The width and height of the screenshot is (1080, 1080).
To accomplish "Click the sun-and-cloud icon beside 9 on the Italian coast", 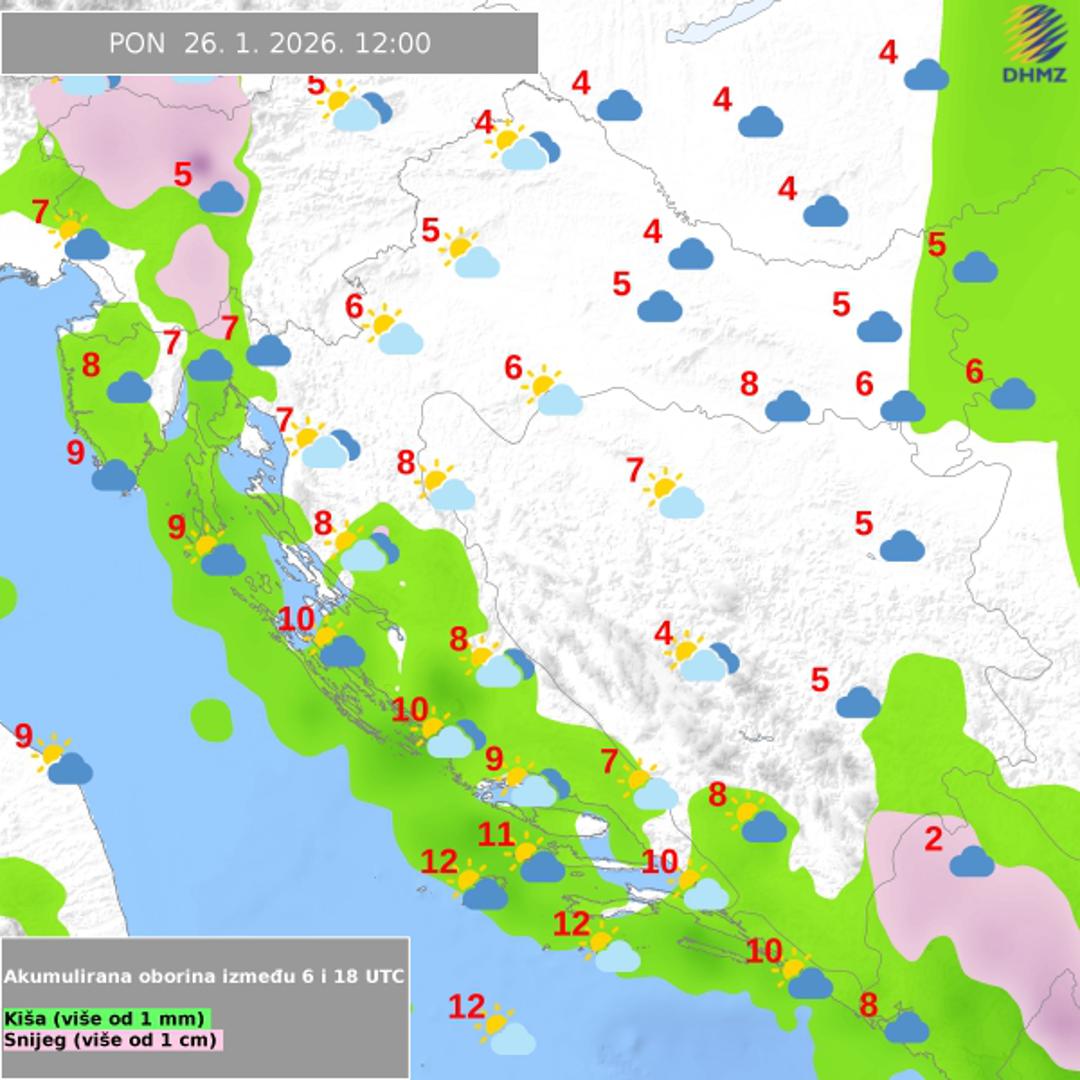I will tap(63, 762).
